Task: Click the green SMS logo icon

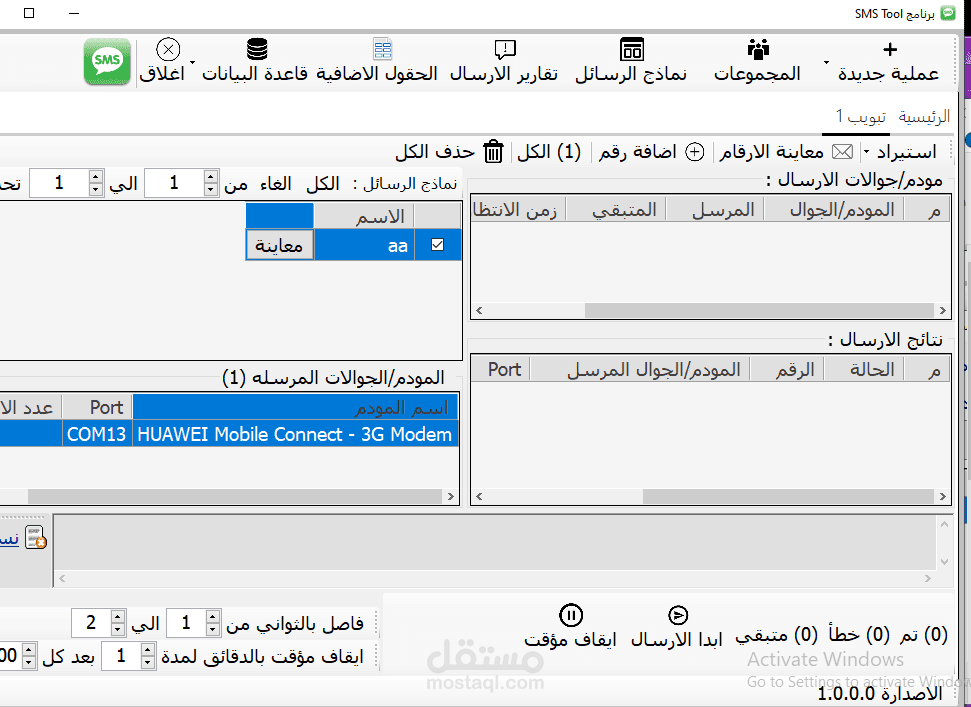Action: pyautogui.click(x=107, y=61)
